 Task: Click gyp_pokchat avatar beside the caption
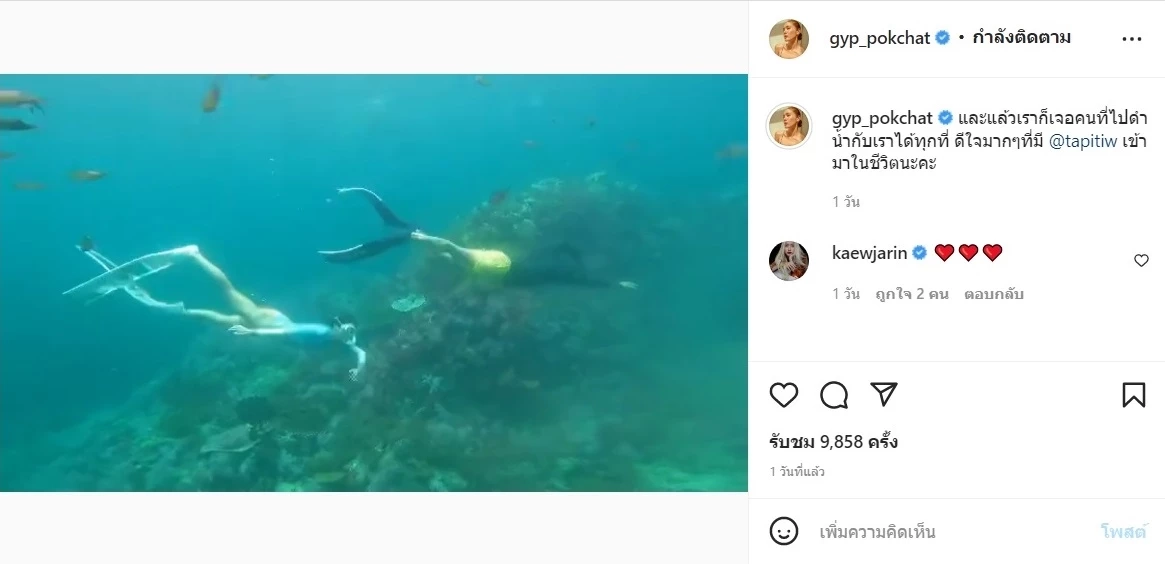pos(788,124)
